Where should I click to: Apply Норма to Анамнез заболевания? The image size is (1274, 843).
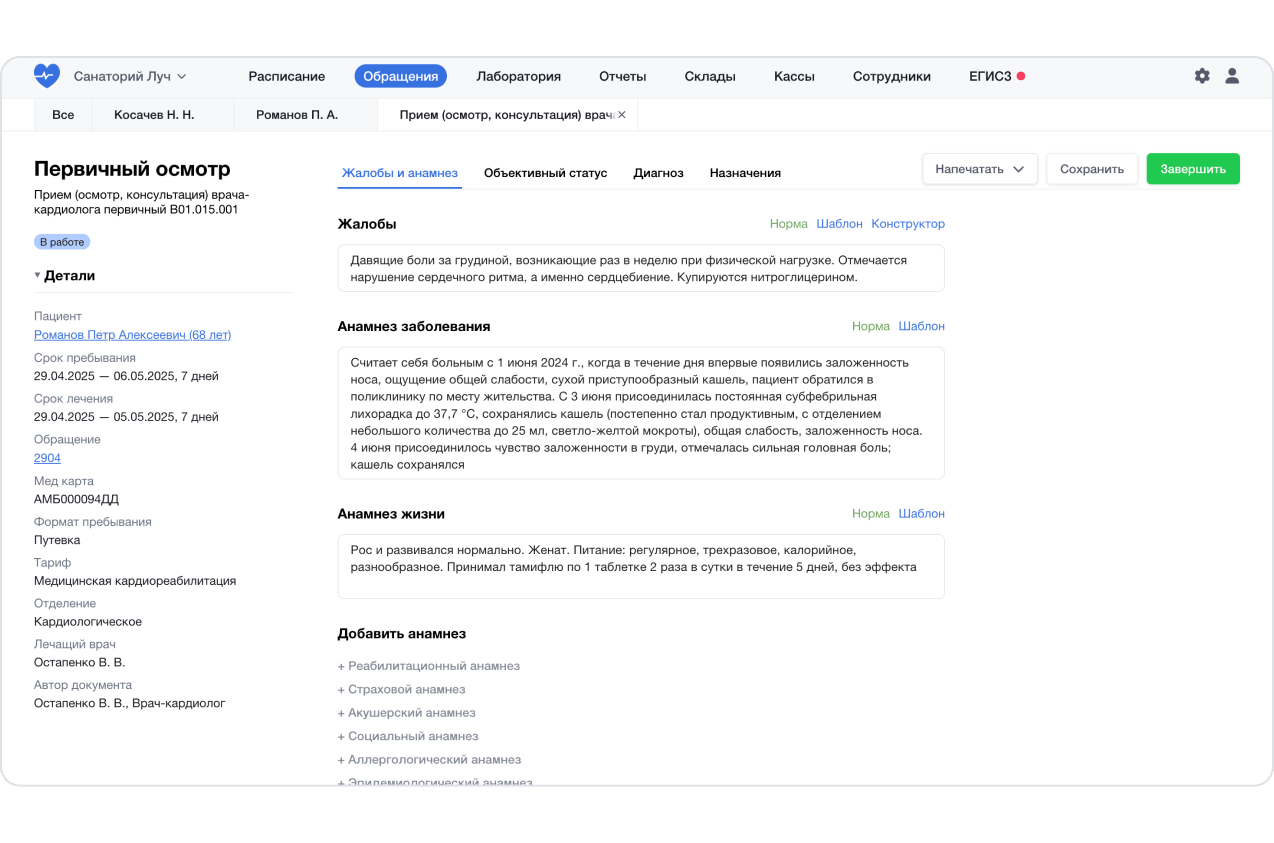[x=870, y=326]
